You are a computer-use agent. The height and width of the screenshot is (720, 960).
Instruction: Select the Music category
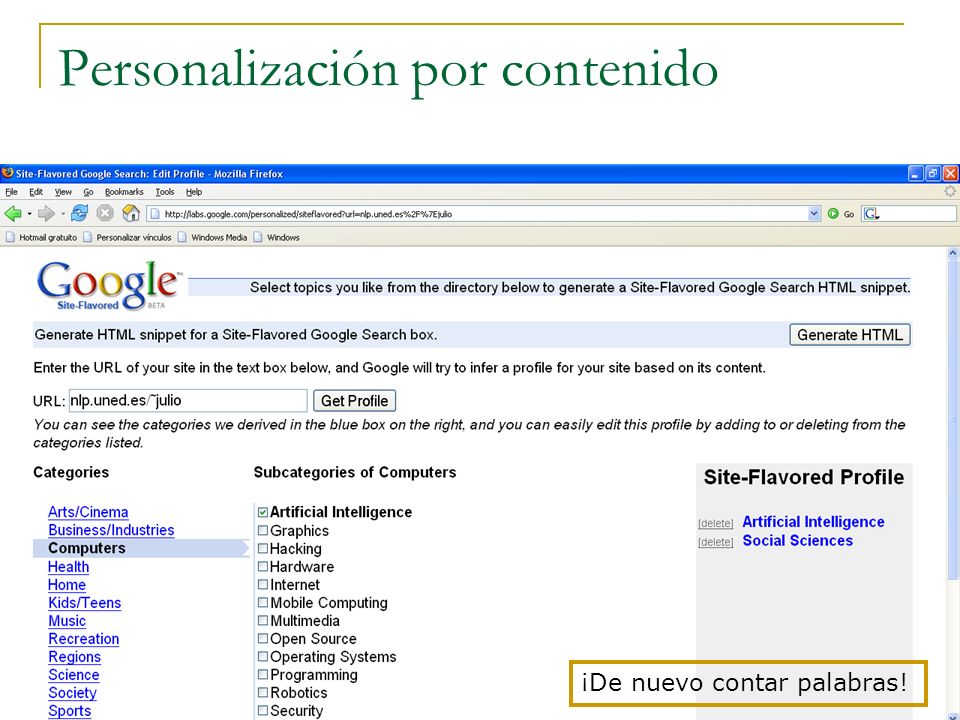point(67,621)
